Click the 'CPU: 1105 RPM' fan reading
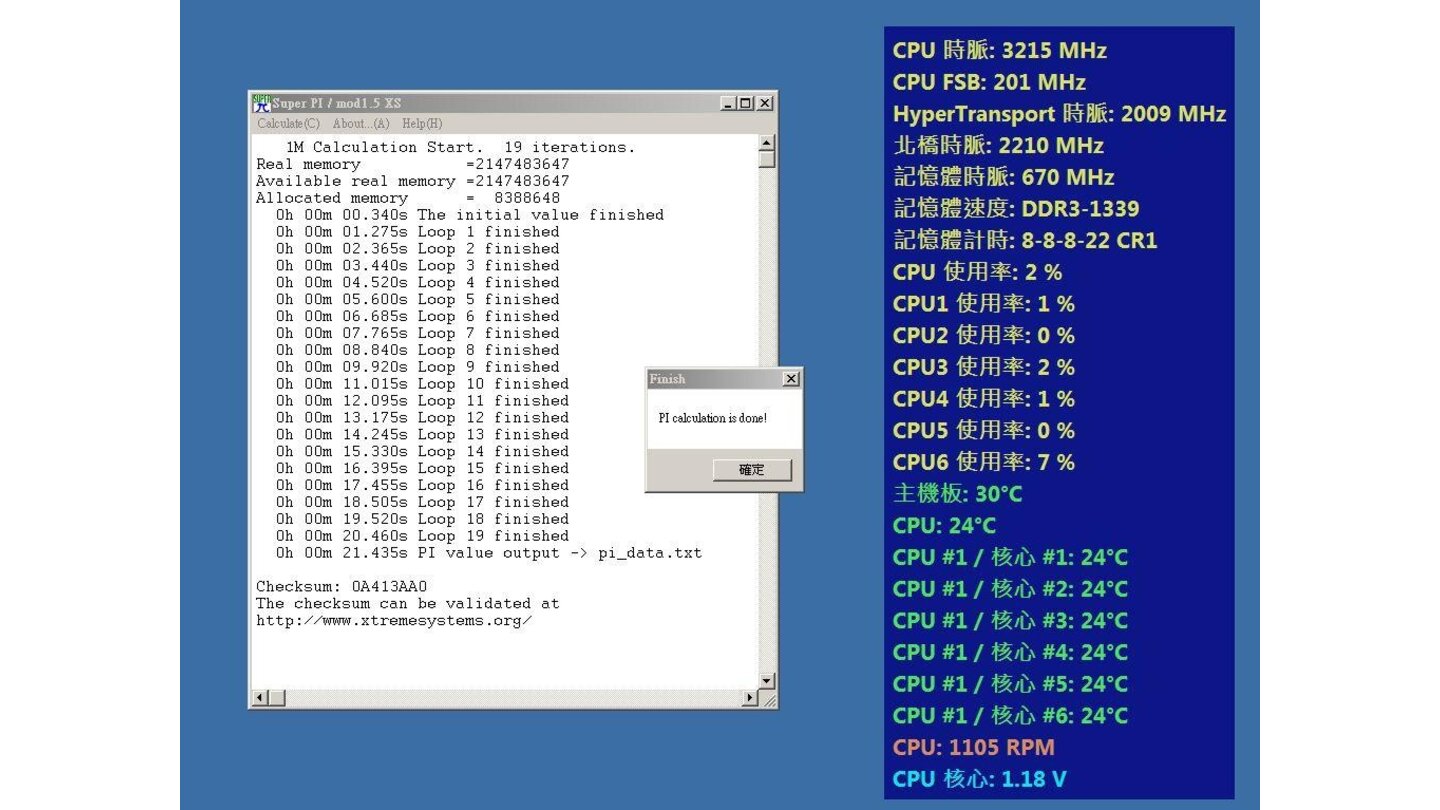The width and height of the screenshot is (1440, 810). (973, 748)
